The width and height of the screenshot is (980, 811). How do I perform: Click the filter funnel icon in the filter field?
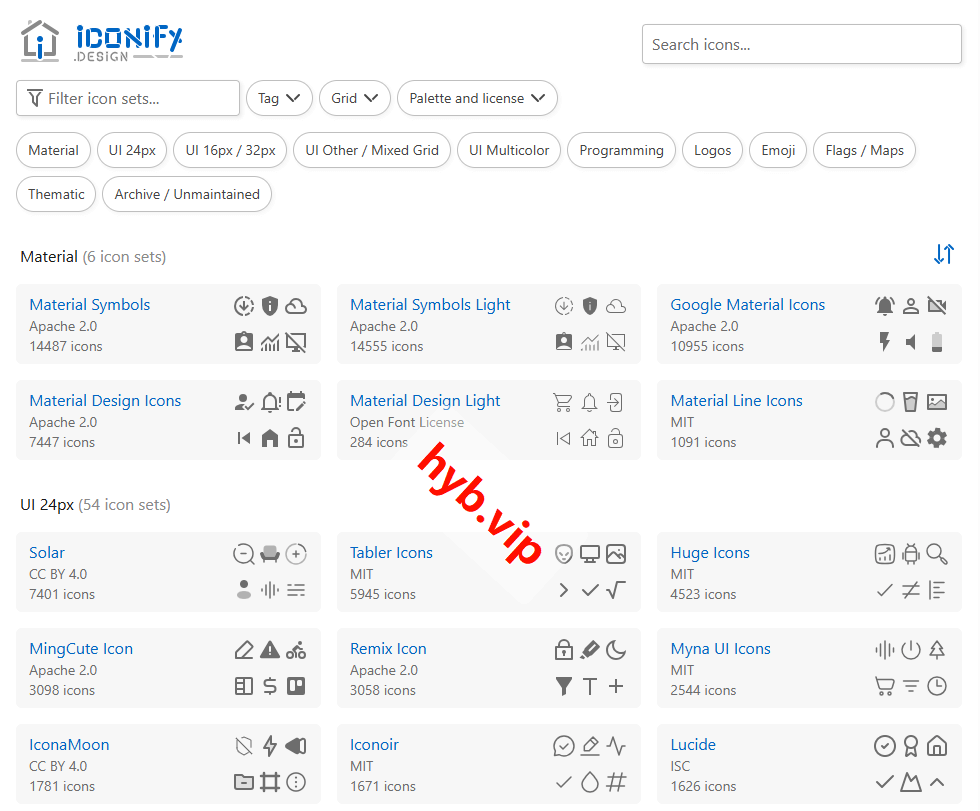32,98
